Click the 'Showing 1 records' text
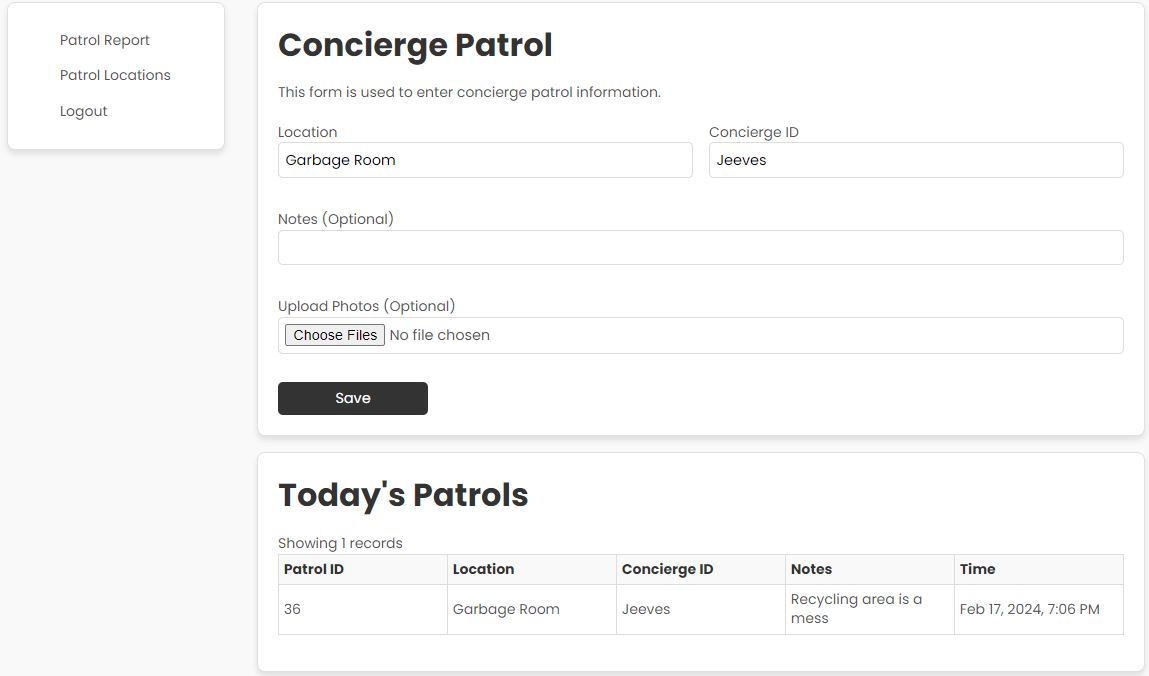 coord(340,543)
